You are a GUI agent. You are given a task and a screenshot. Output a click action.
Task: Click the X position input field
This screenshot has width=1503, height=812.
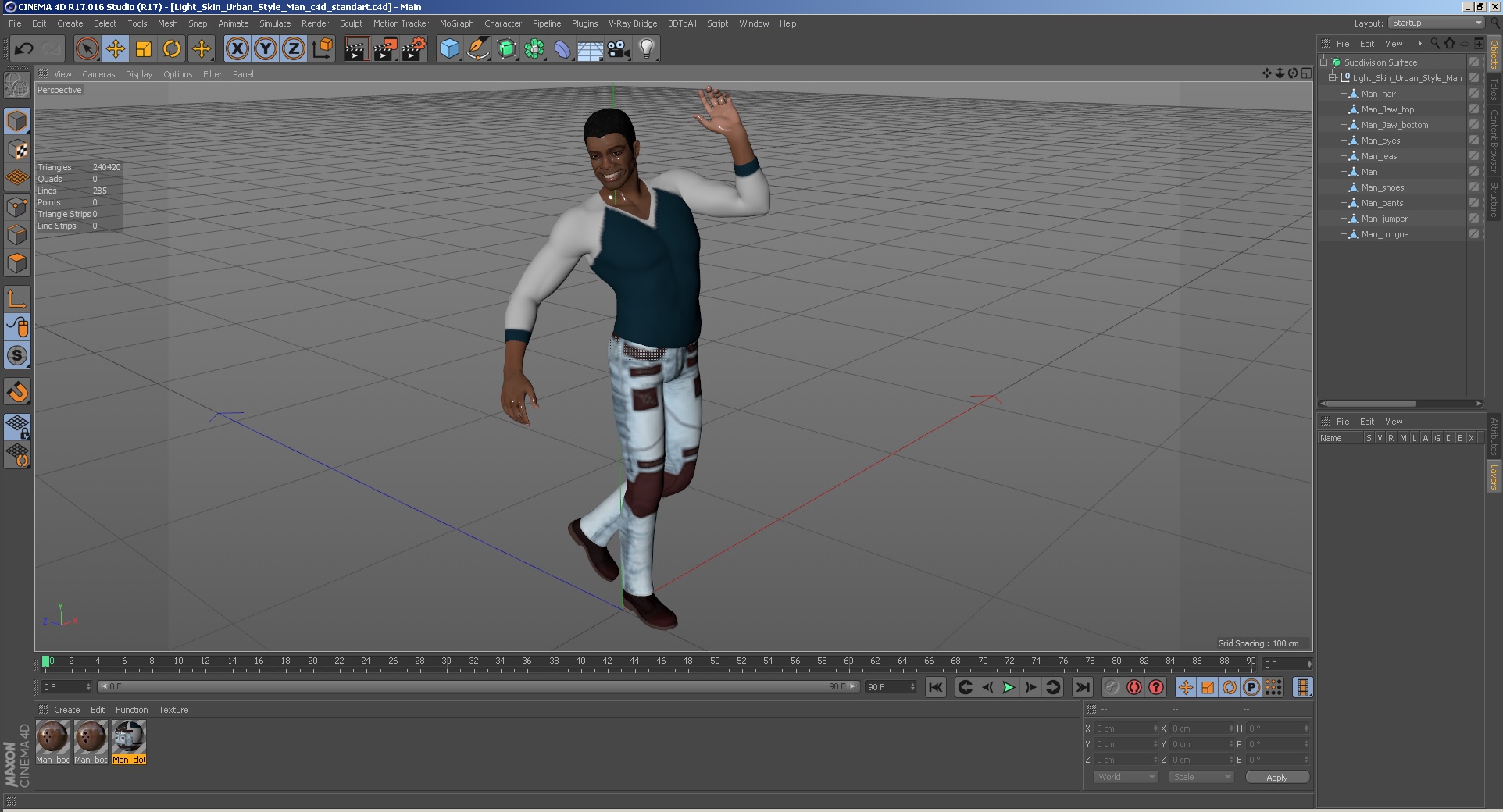point(1126,728)
